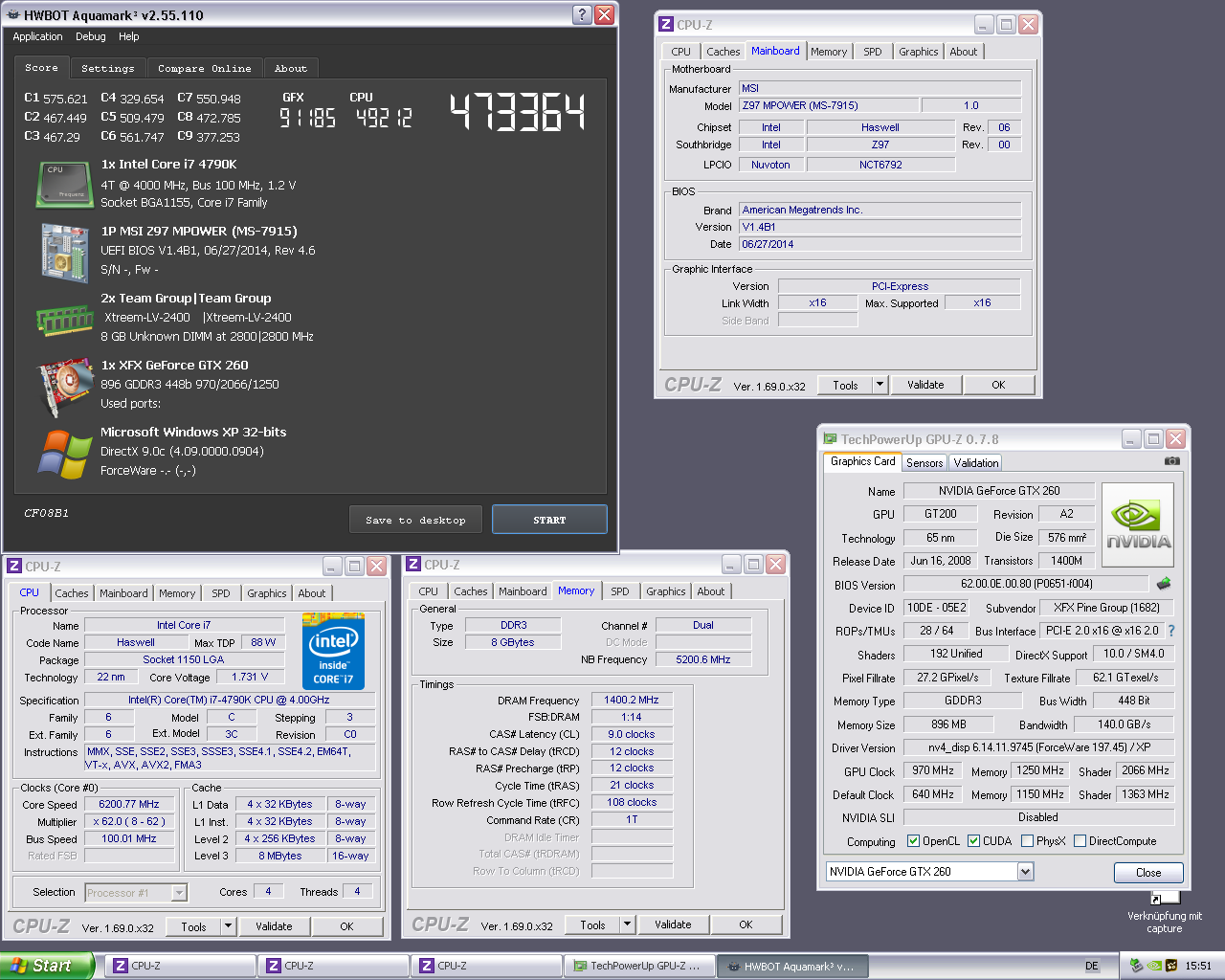The width and height of the screenshot is (1225, 980).
Task: Click the Windows XP logo in Aquamark
Action: [x=64, y=454]
